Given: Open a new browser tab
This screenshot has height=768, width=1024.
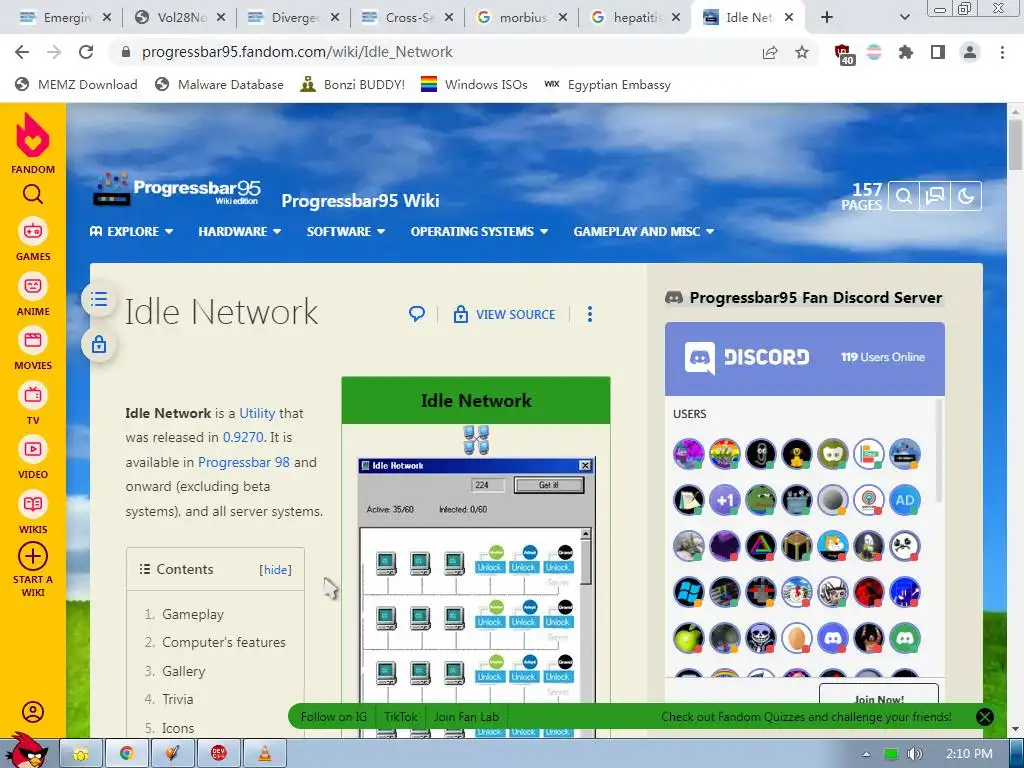Looking at the screenshot, I should pos(827,18).
